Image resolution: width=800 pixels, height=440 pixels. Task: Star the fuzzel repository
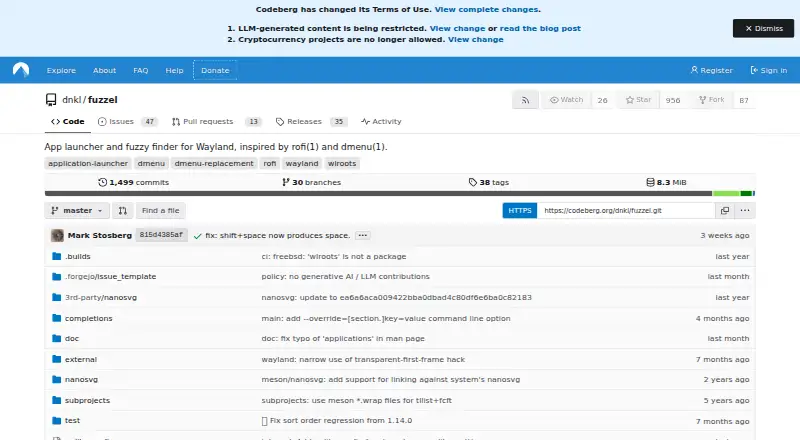click(x=638, y=100)
